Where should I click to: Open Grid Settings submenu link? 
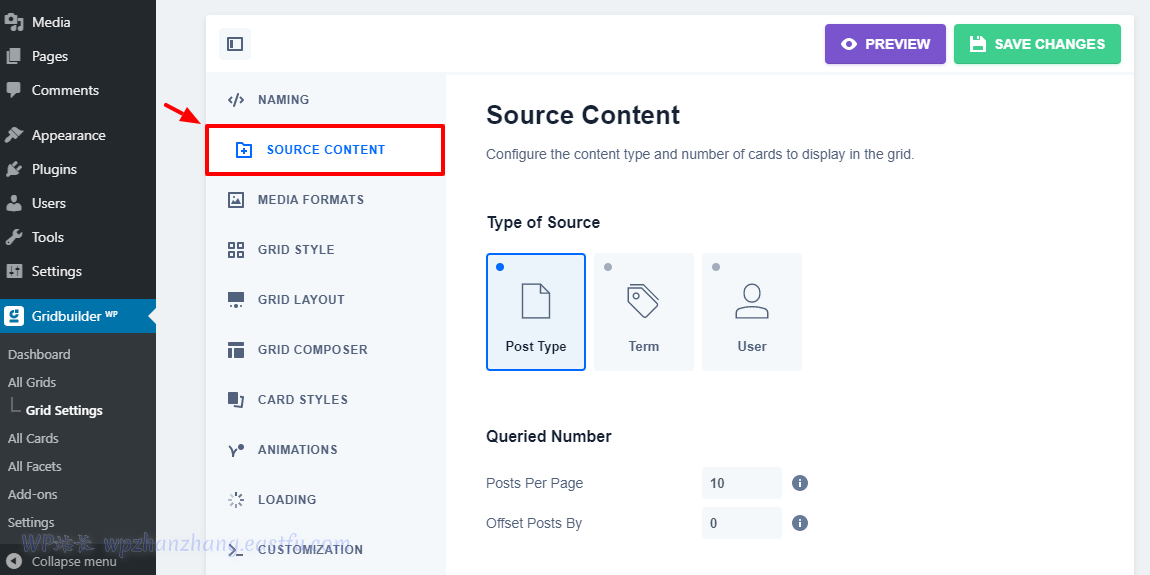(x=64, y=411)
